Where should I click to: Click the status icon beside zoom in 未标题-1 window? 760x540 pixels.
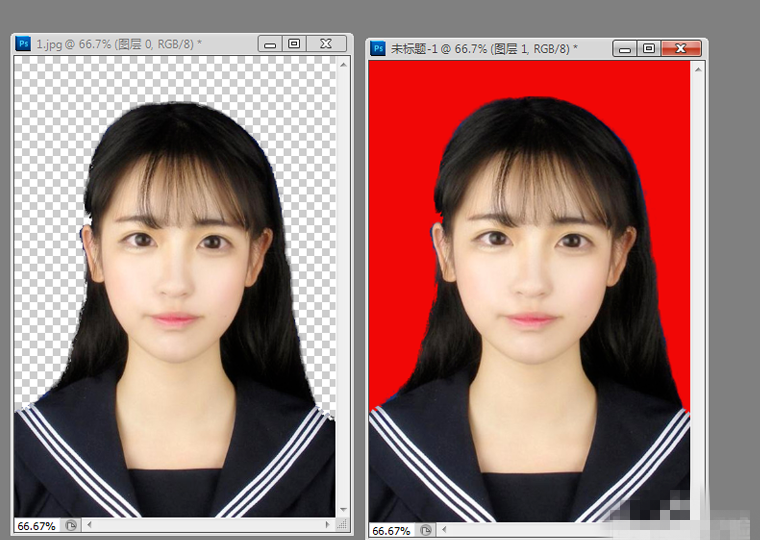tap(427, 530)
